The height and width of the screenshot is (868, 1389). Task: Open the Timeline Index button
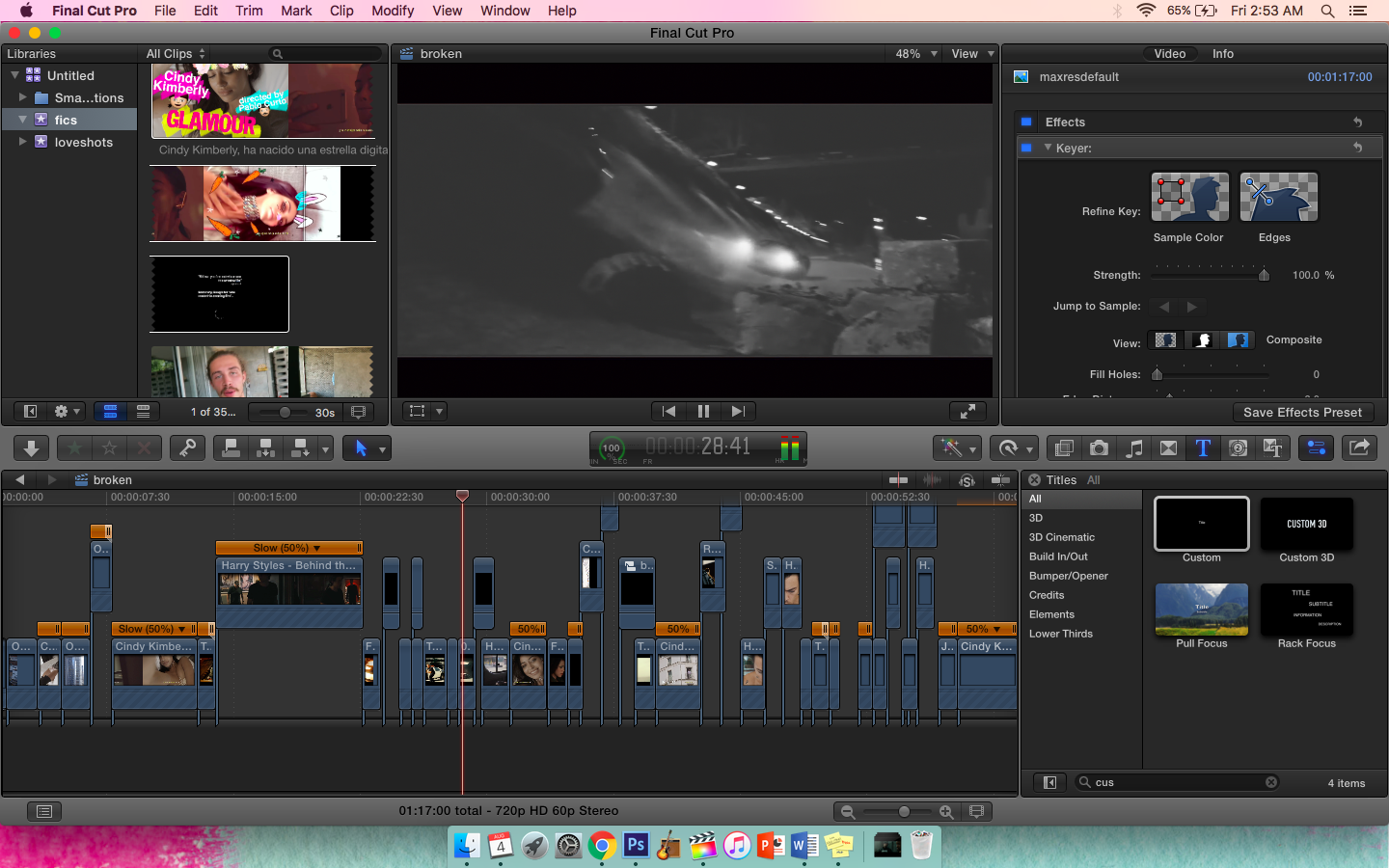click(x=44, y=812)
